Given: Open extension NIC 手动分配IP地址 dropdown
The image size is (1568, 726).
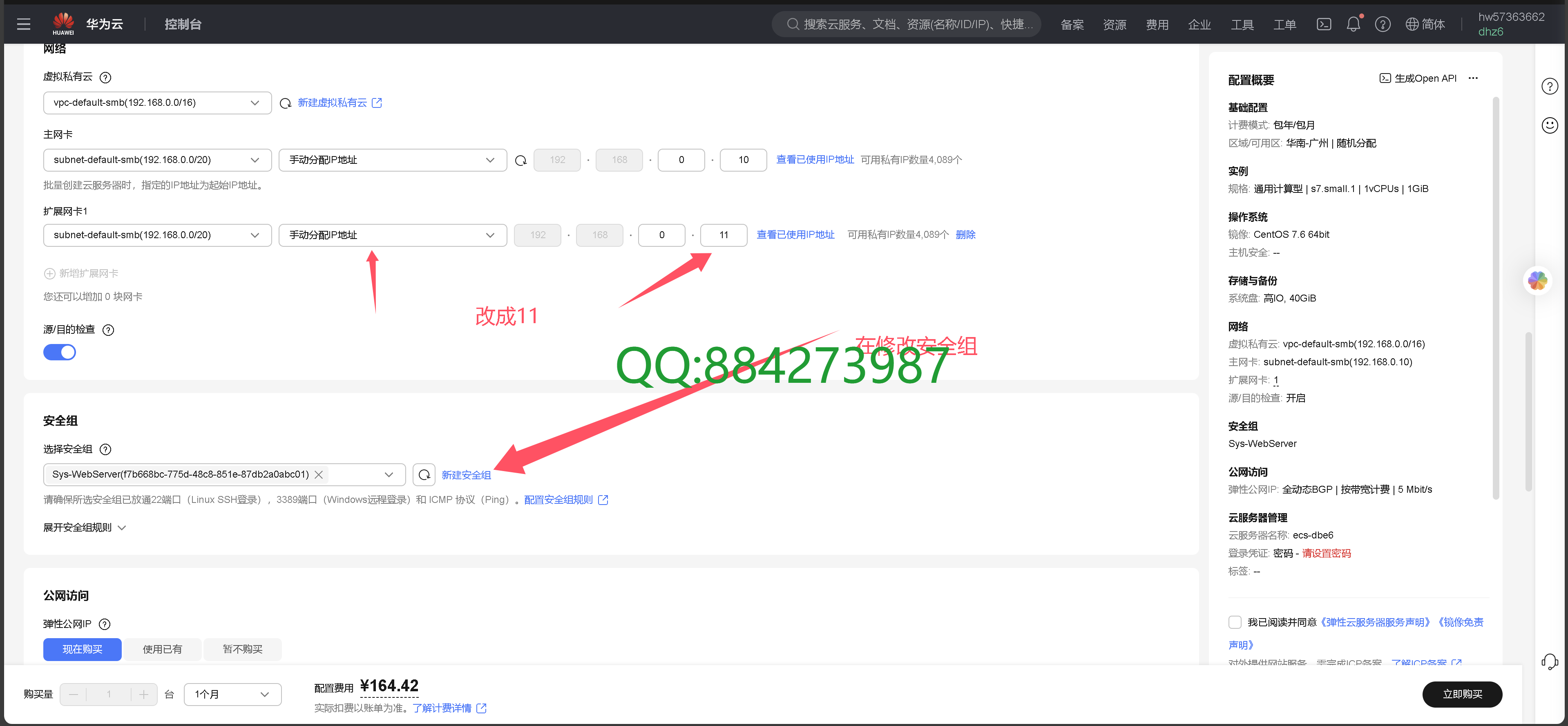Looking at the screenshot, I should pyautogui.click(x=393, y=235).
